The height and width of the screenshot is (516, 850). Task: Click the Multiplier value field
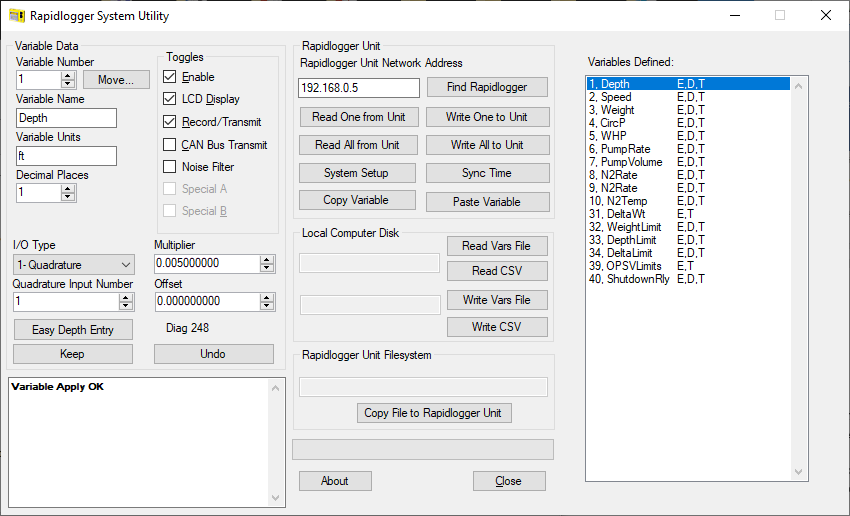pos(207,263)
